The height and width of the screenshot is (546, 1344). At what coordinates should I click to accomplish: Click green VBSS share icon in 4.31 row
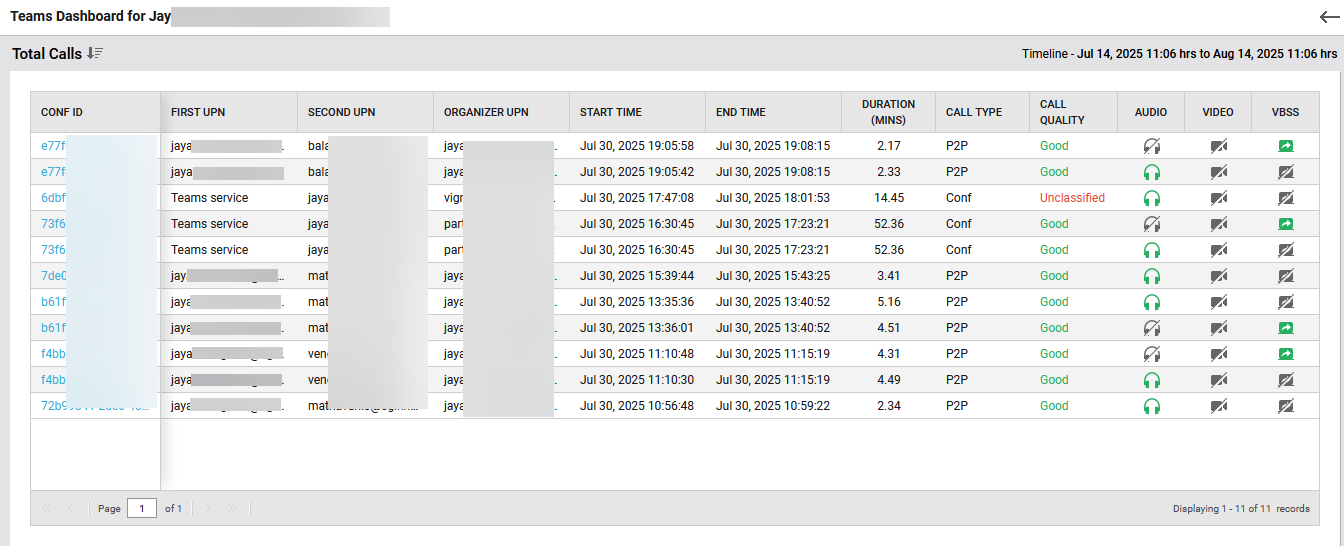[1286, 354]
